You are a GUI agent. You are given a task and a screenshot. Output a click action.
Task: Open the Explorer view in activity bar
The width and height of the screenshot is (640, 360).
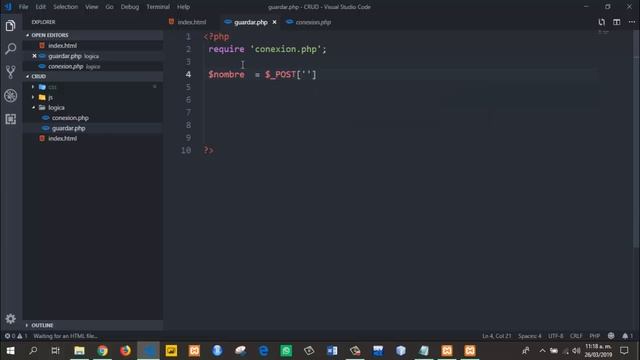pyautogui.click(x=11, y=26)
